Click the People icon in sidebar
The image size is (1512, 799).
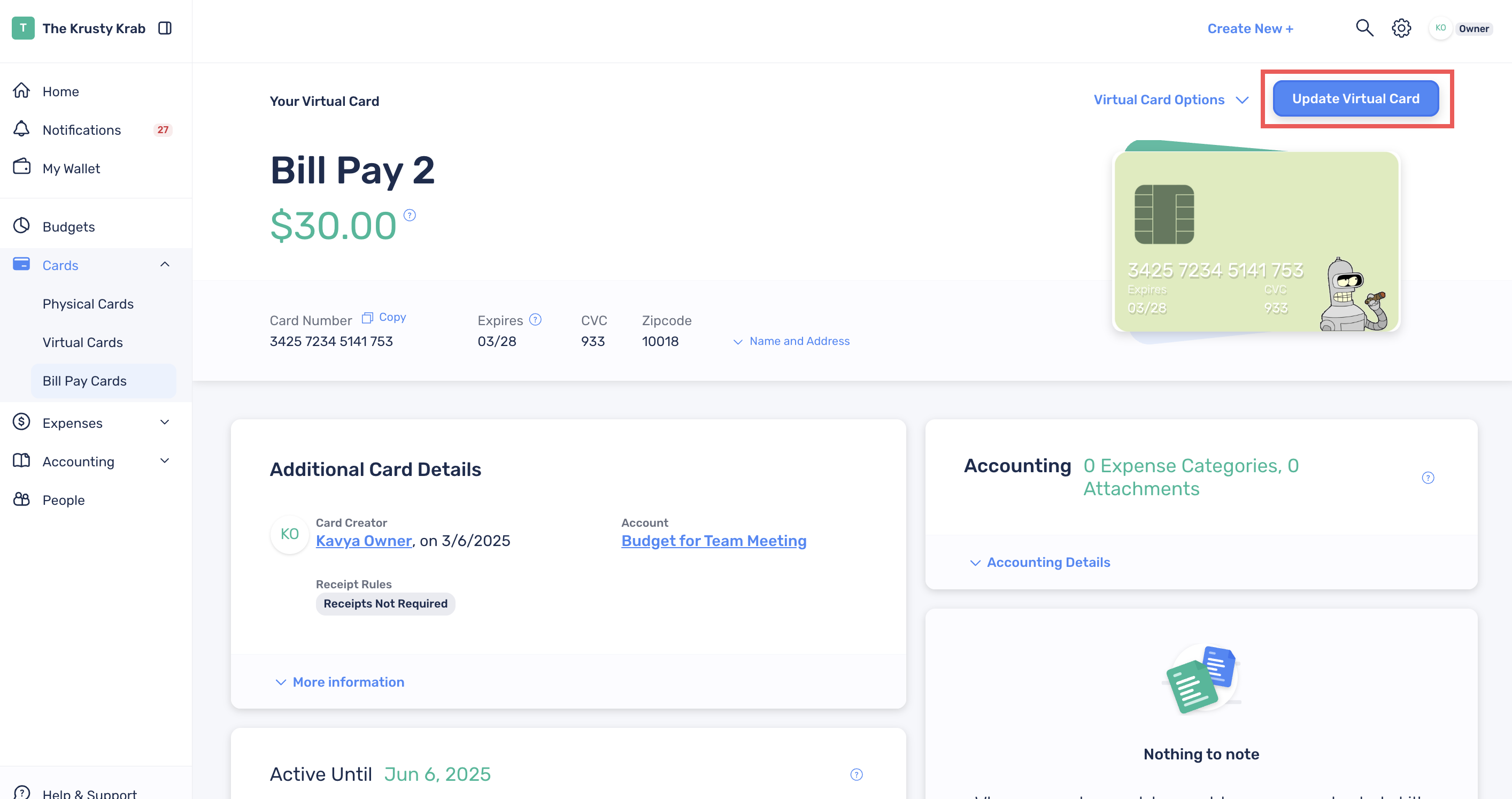click(x=22, y=499)
